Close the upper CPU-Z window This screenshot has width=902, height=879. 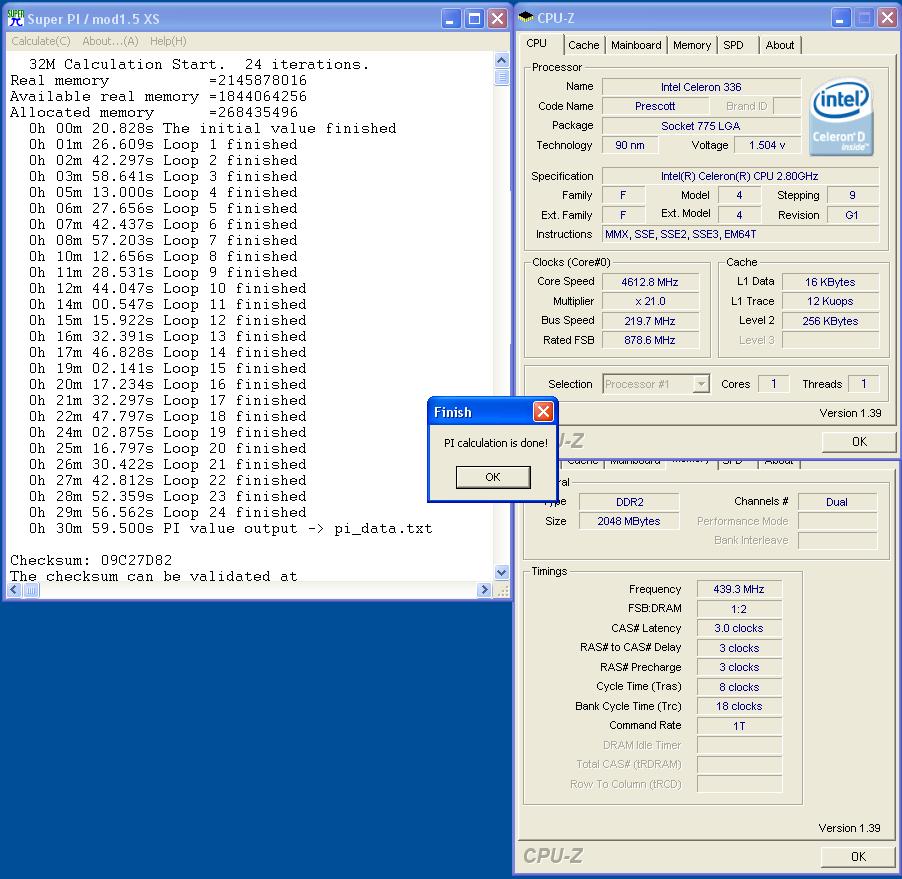coord(887,19)
